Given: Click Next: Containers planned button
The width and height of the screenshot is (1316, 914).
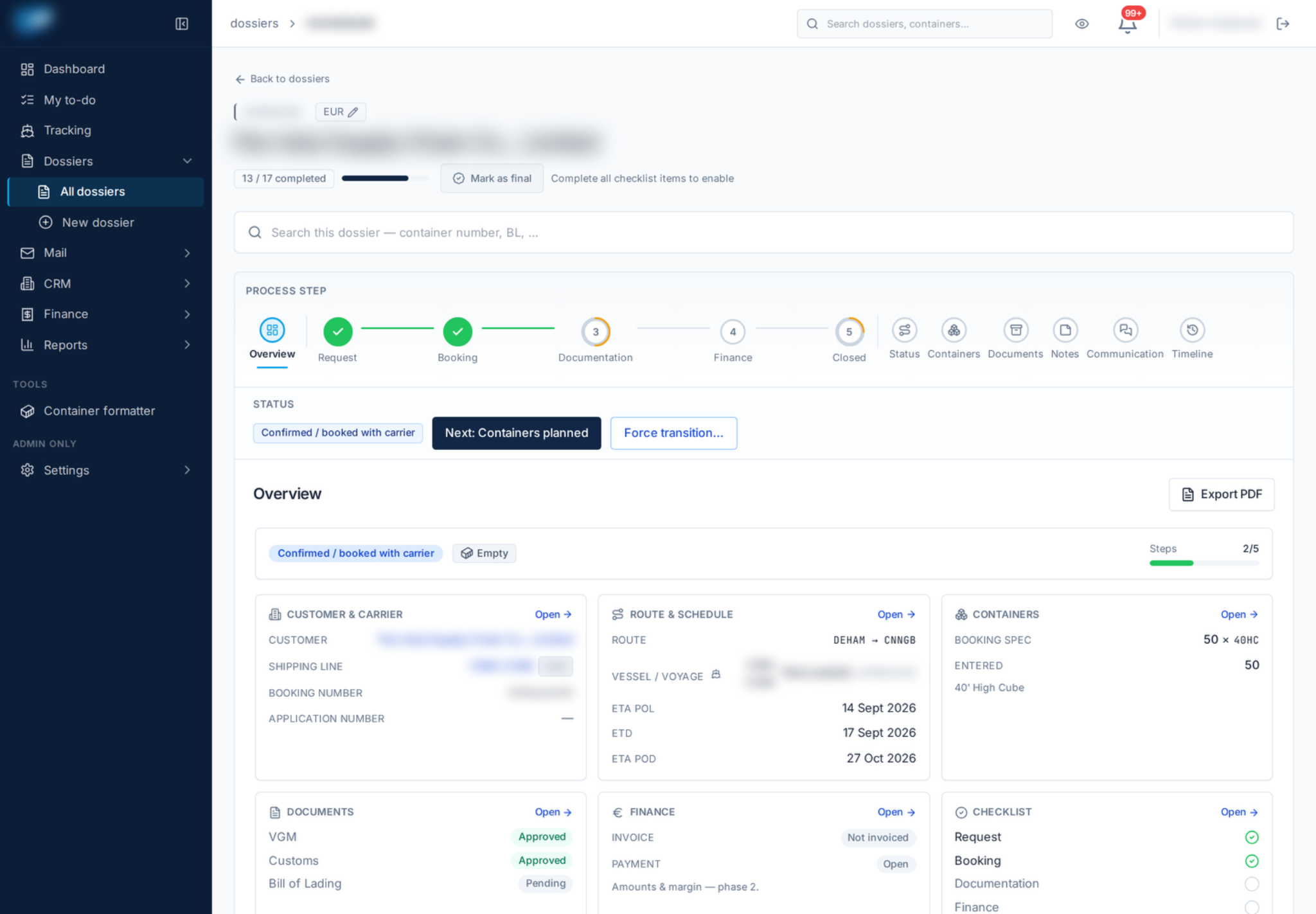Looking at the screenshot, I should (516, 433).
